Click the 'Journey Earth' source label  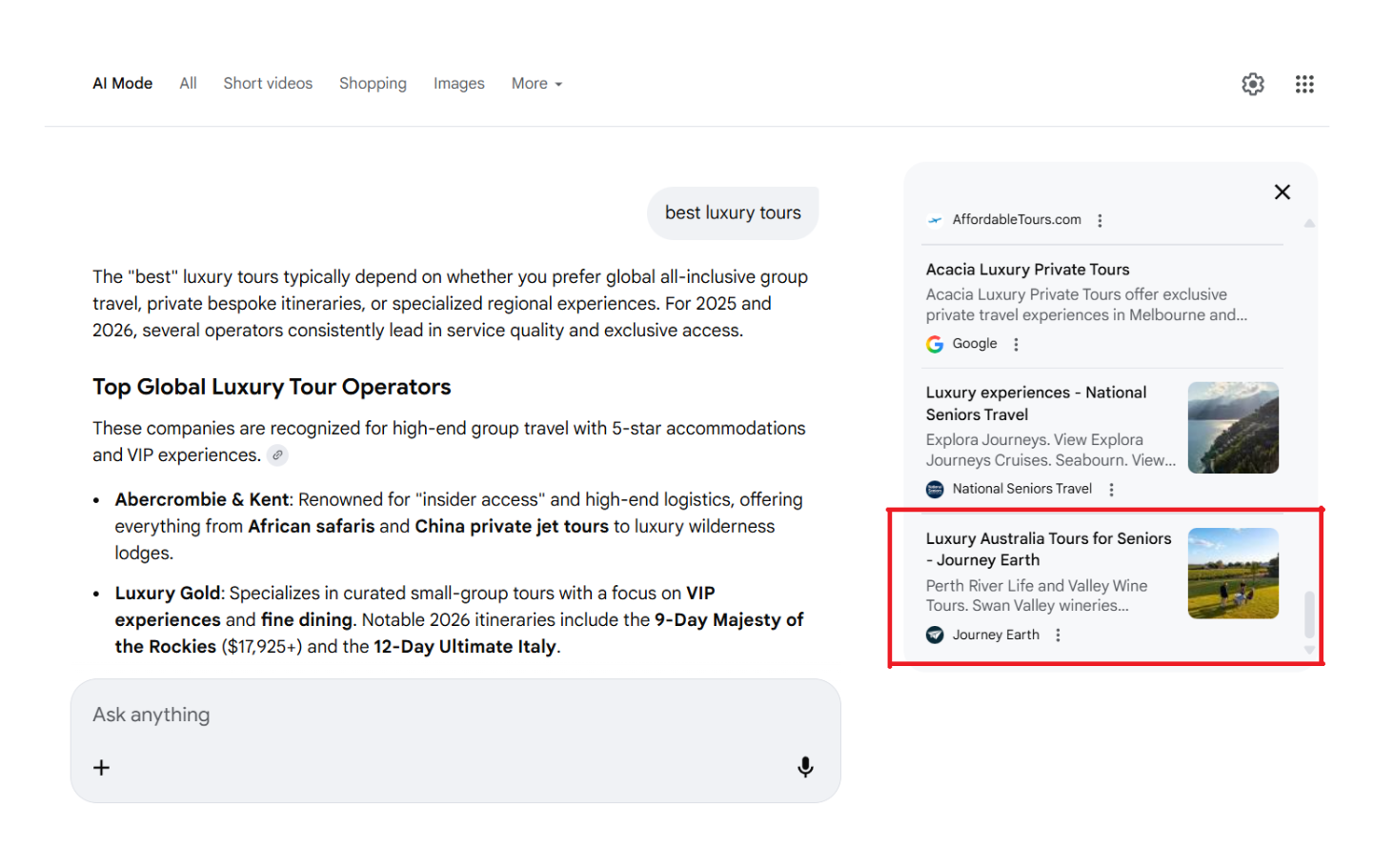[996, 635]
